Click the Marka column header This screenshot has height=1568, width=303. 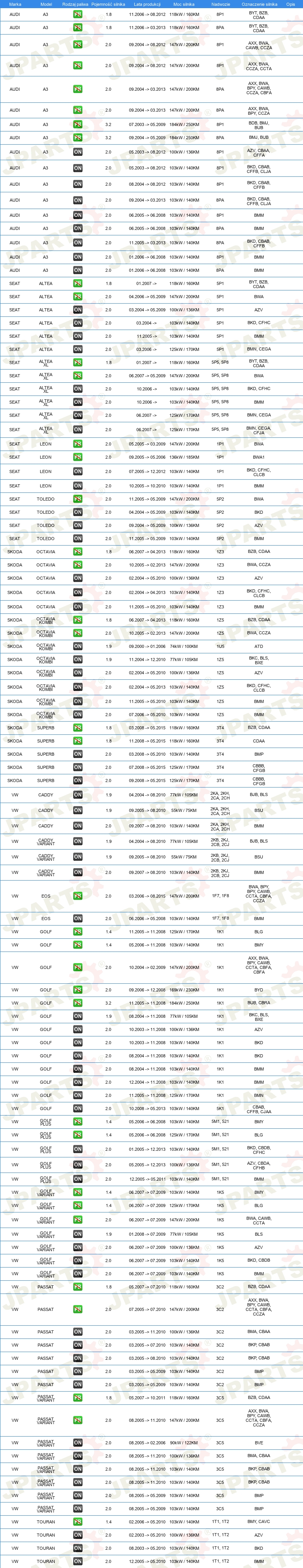[15, 4]
